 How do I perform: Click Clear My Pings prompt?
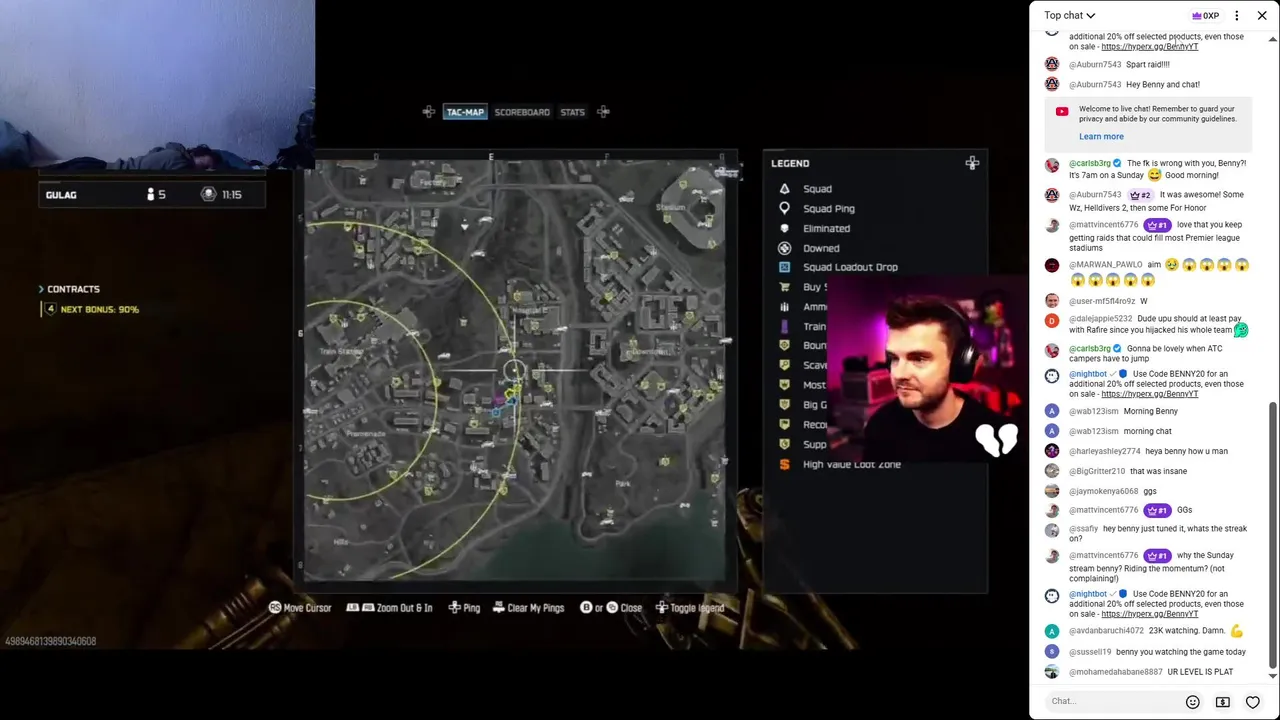(528, 608)
